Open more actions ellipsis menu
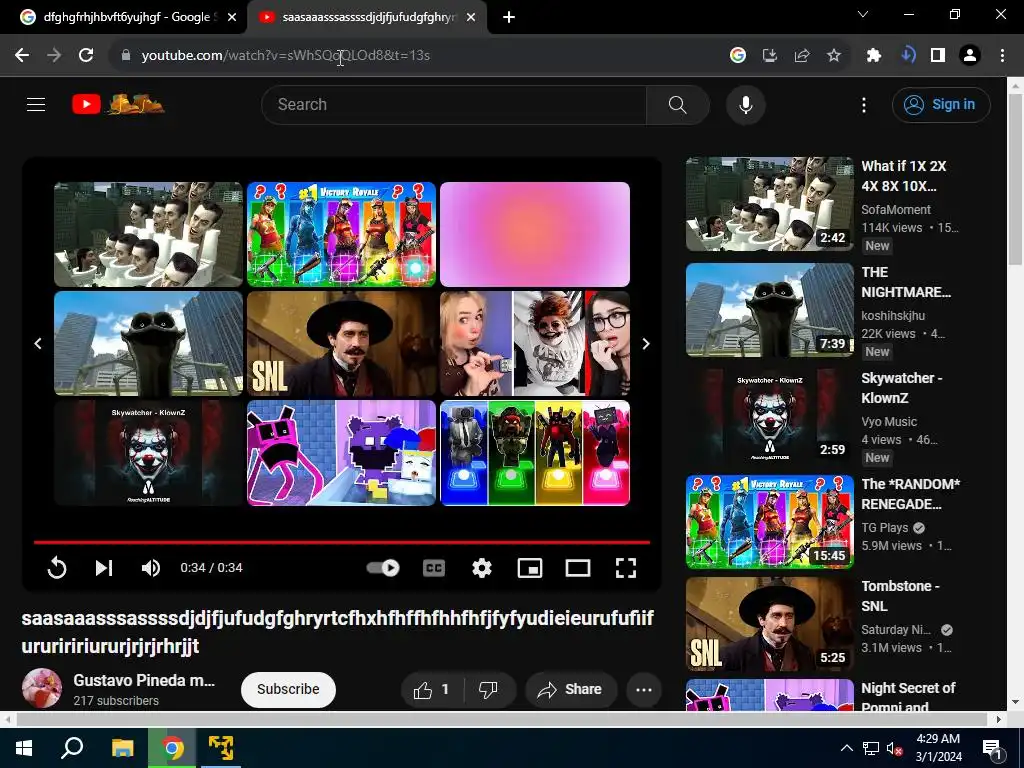The image size is (1024, 768). point(644,690)
